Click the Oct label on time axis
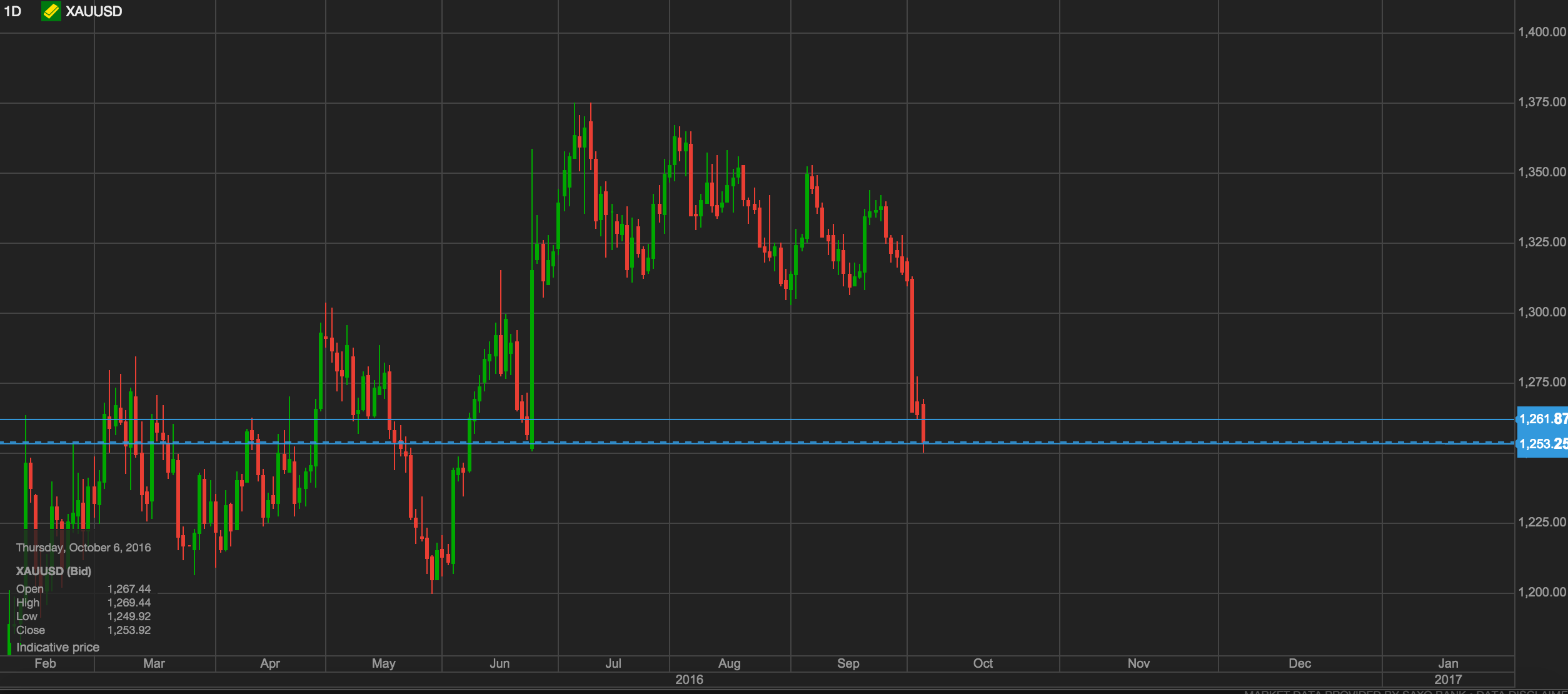The image size is (1568, 694). [983, 663]
